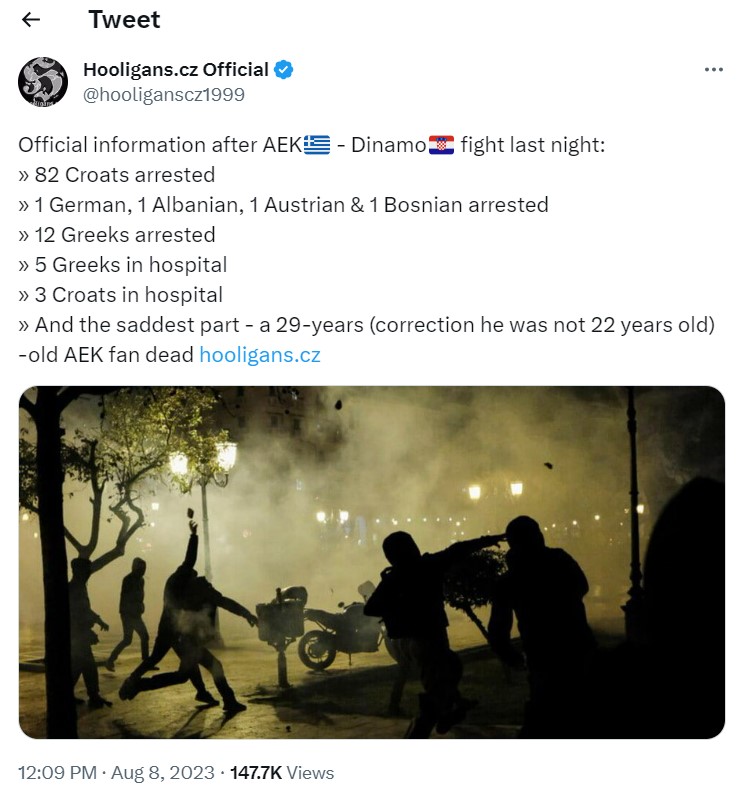Click the Greek flag emoji after AEK
742x802 pixels.
(317, 145)
